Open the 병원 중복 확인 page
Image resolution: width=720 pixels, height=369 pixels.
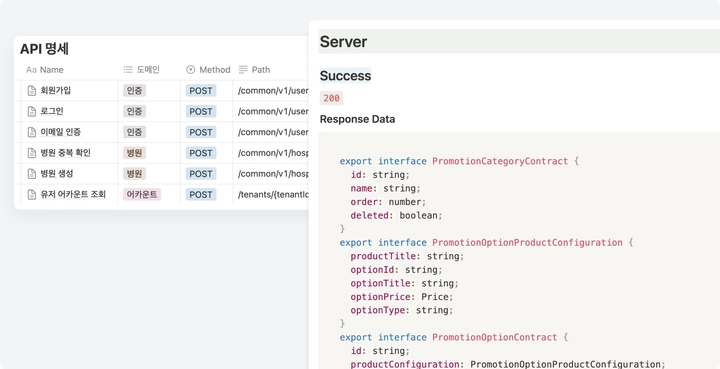[66, 153]
